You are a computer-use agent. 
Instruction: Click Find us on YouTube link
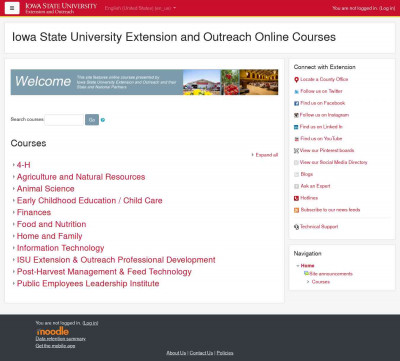click(x=321, y=139)
